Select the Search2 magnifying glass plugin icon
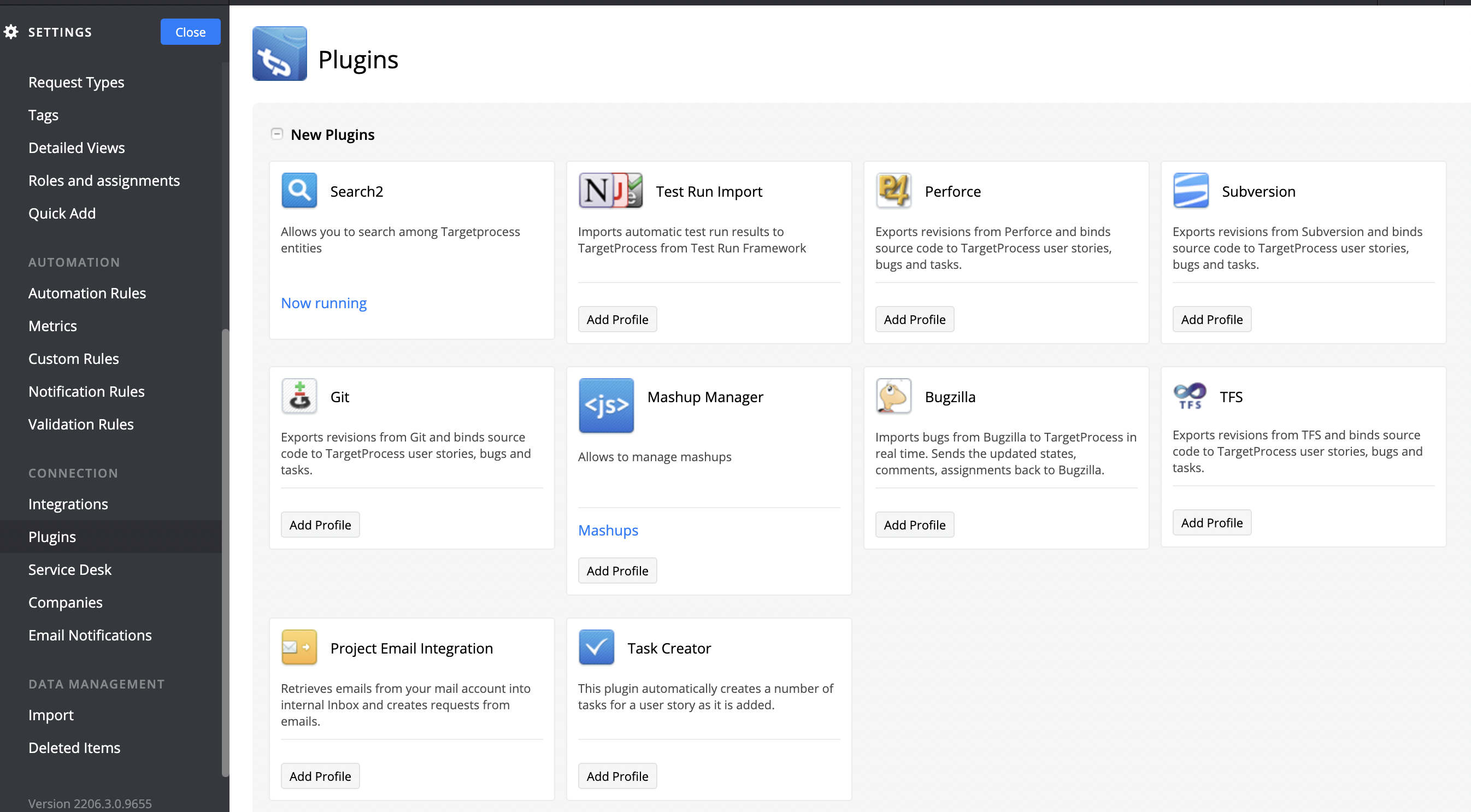Screen dimensions: 1471x812 [299, 190]
